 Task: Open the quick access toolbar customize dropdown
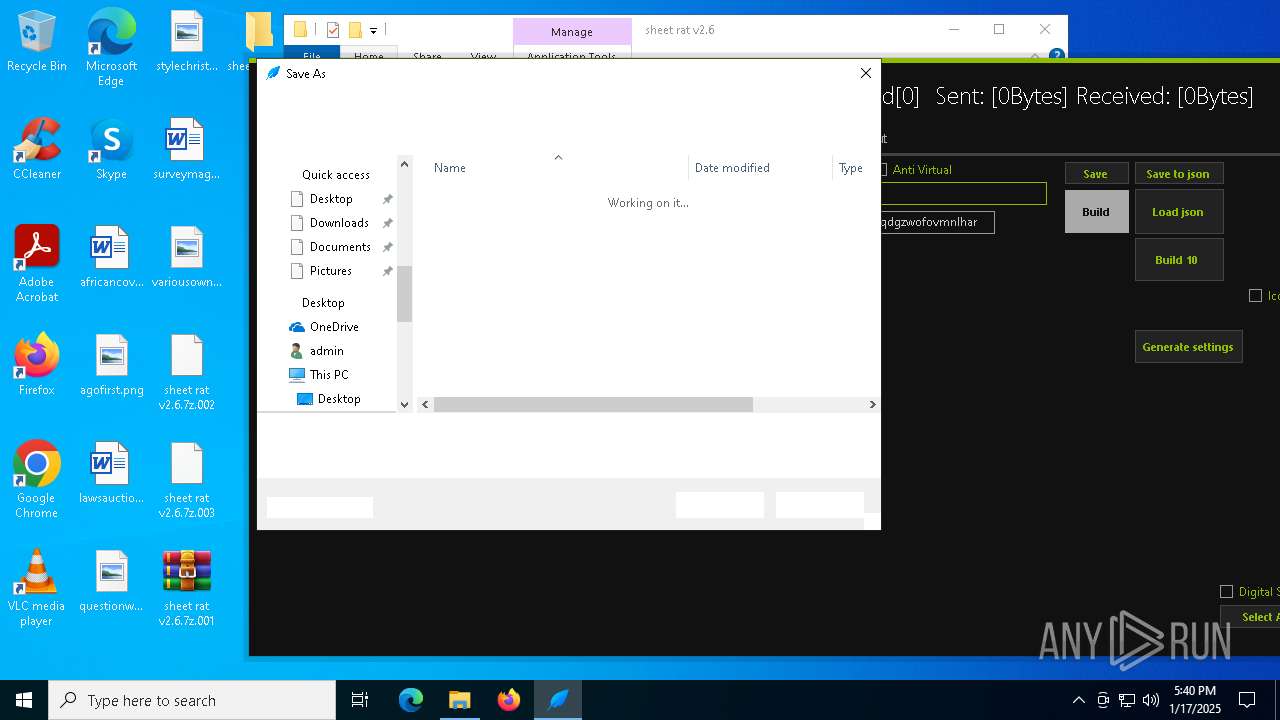[x=373, y=31]
